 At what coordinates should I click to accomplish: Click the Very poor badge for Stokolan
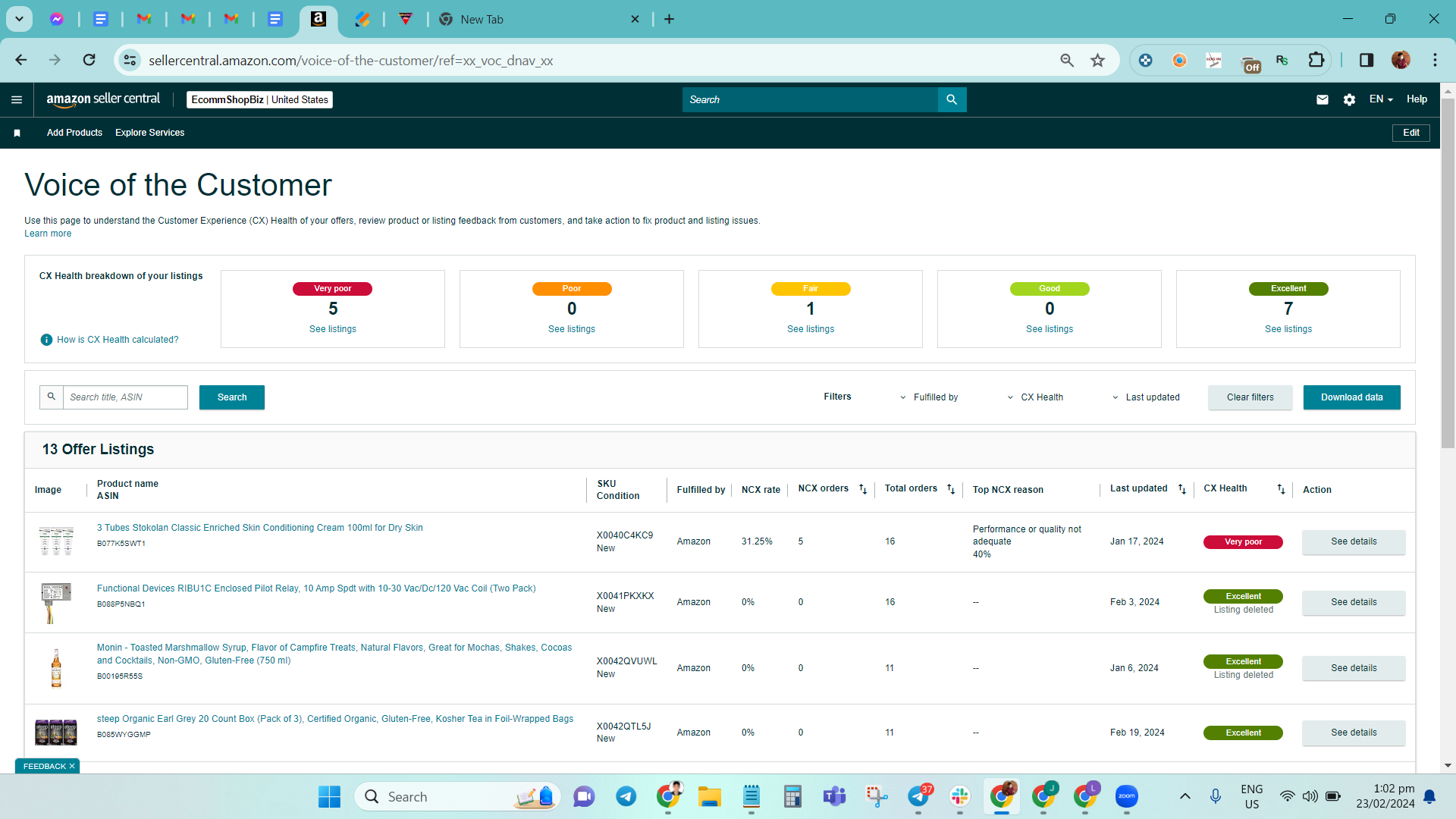1243,541
